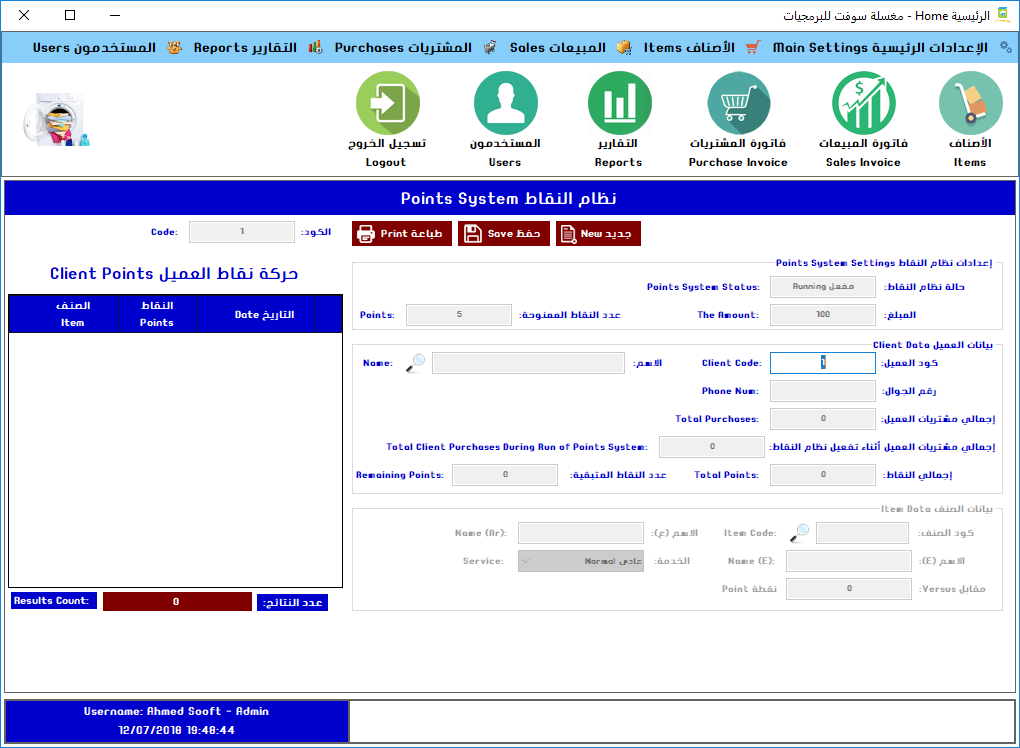
Task: Click the Points System title banner
Action: click(509, 198)
